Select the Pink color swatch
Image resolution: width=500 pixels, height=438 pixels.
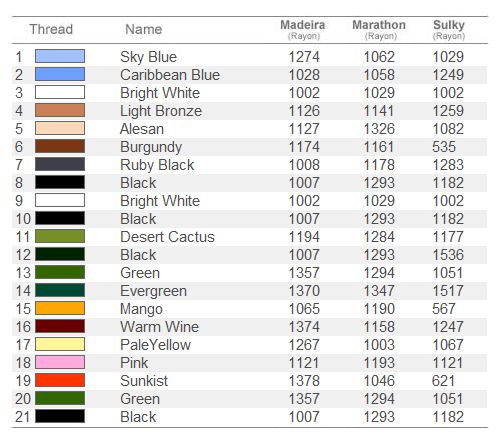tap(60, 362)
